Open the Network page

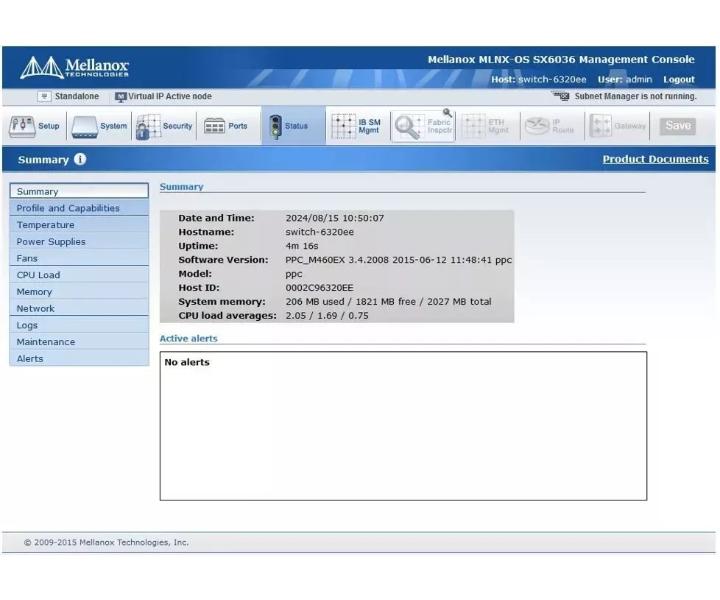click(79, 308)
